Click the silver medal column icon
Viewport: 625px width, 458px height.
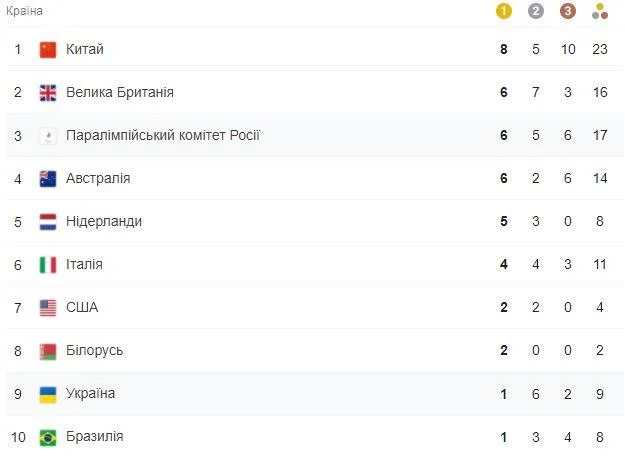click(x=536, y=11)
